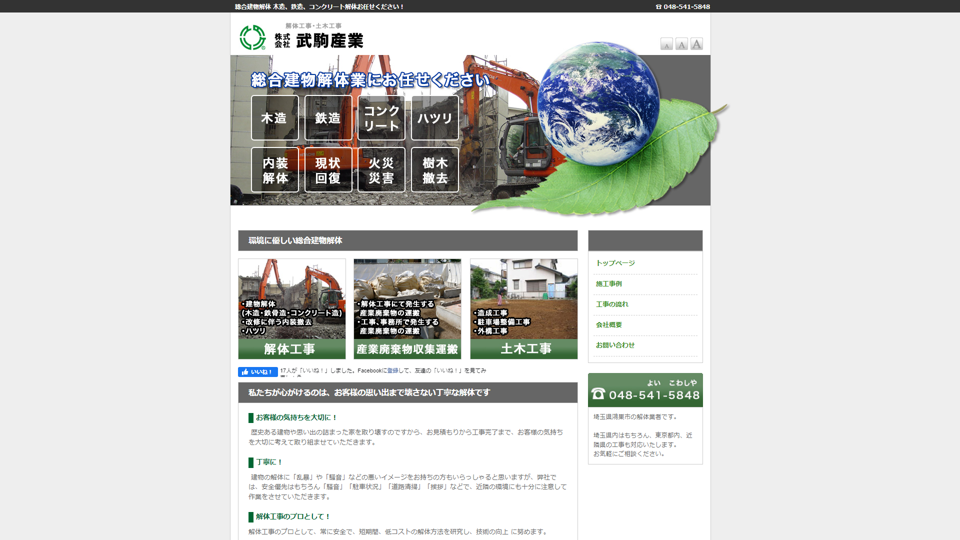
Task: Open the 会社概要 sidebar link
Action: point(609,325)
